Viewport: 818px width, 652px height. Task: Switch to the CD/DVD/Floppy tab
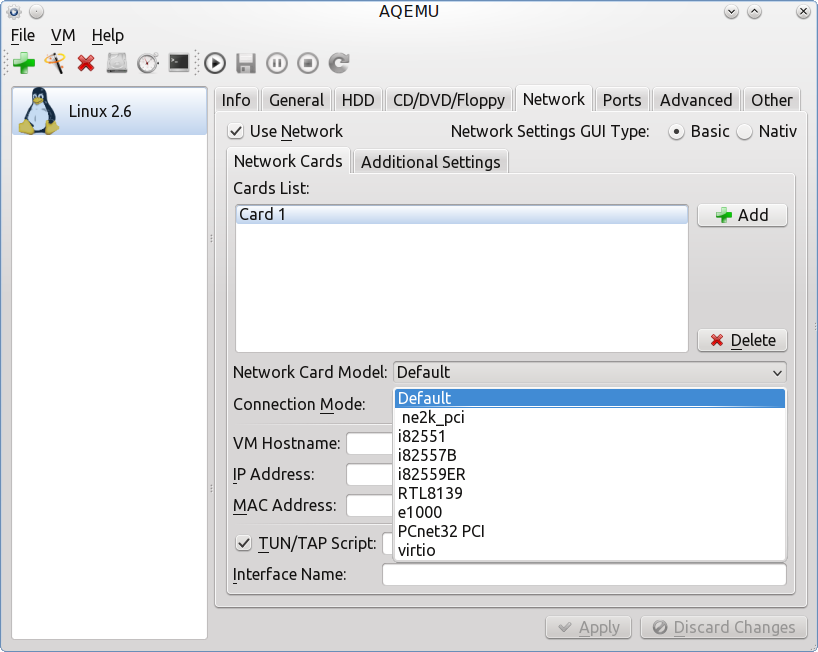click(x=449, y=100)
